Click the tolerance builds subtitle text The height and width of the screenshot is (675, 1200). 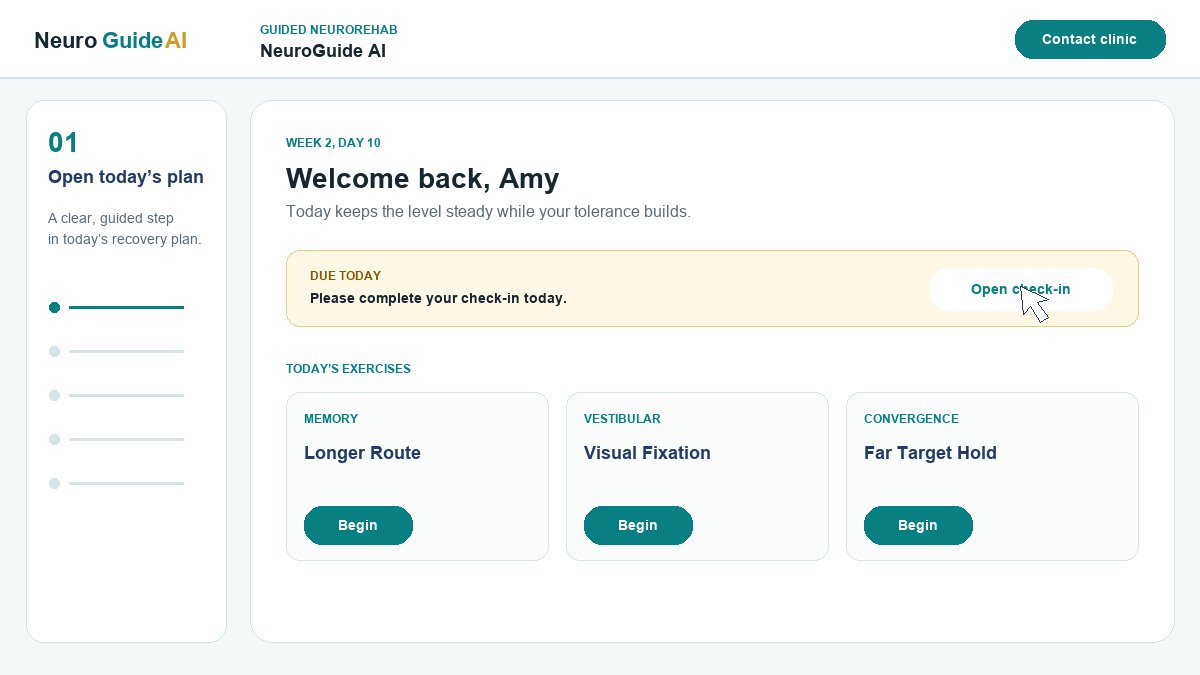coord(488,212)
